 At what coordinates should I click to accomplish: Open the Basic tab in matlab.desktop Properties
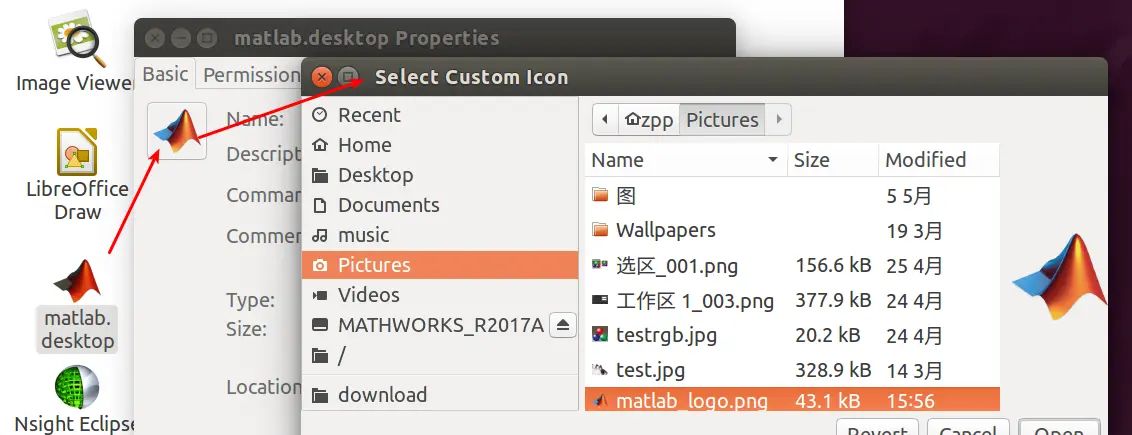click(x=165, y=74)
